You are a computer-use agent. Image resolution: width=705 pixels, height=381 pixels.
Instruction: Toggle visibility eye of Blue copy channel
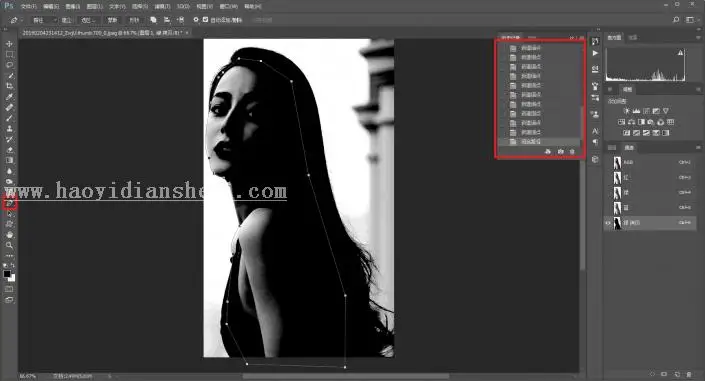608,223
